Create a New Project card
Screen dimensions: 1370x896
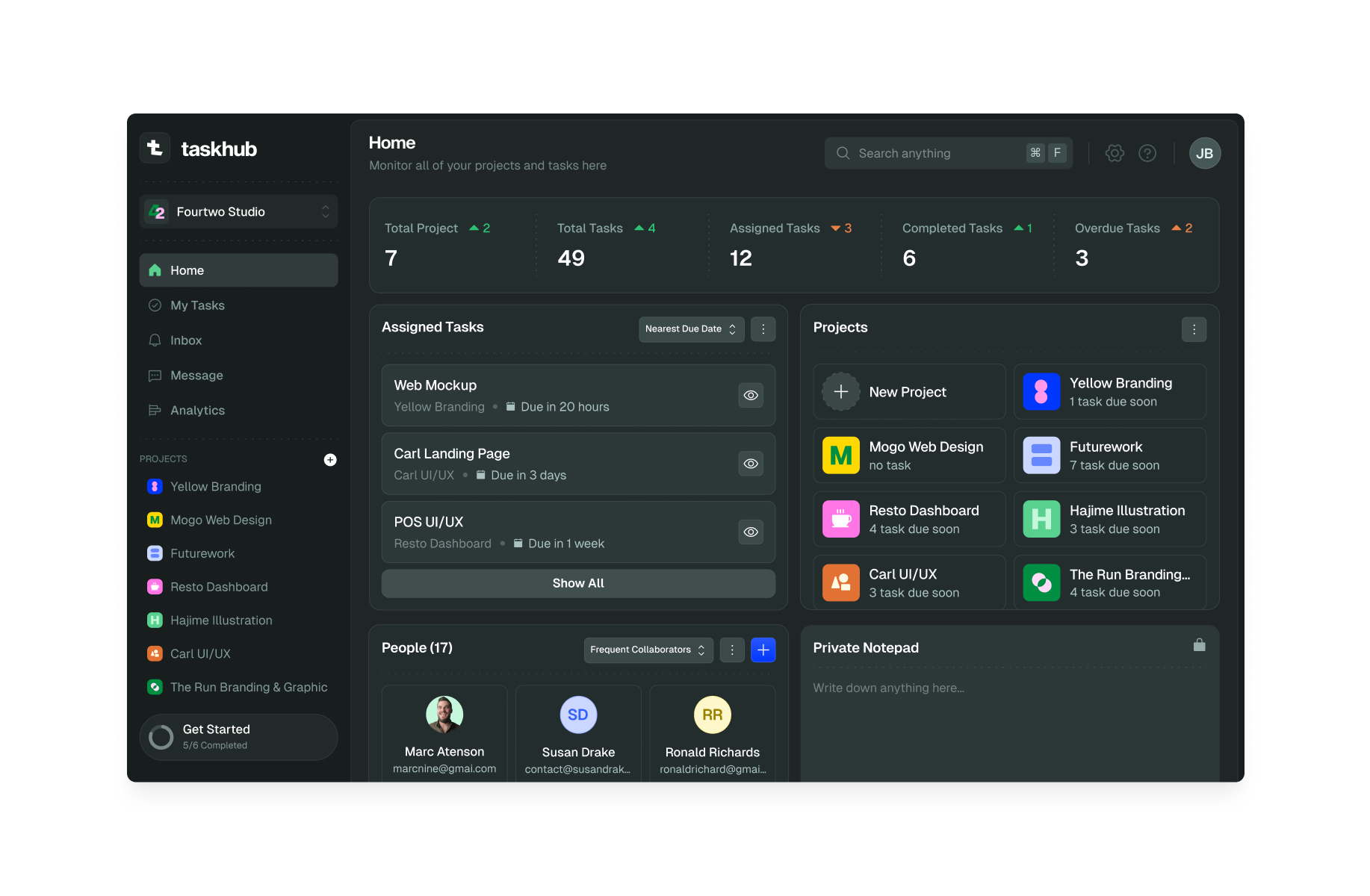(908, 391)
